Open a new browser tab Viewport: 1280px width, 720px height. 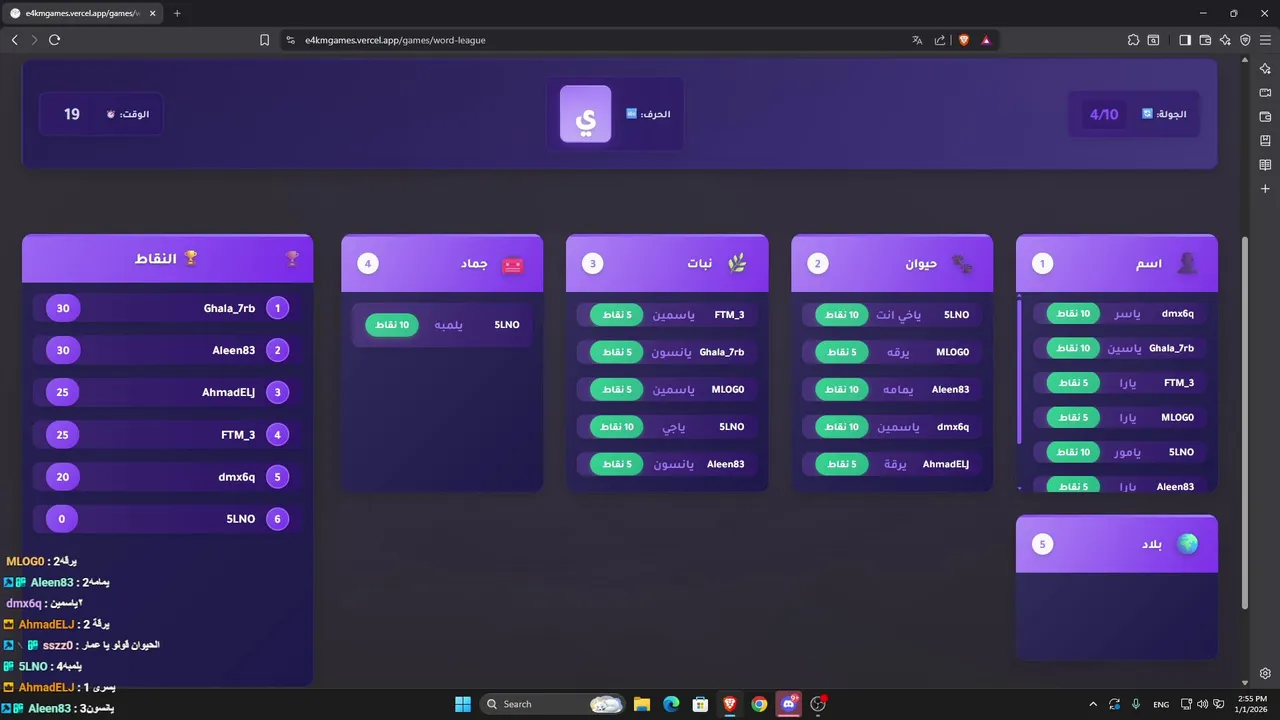click(177, 13)
